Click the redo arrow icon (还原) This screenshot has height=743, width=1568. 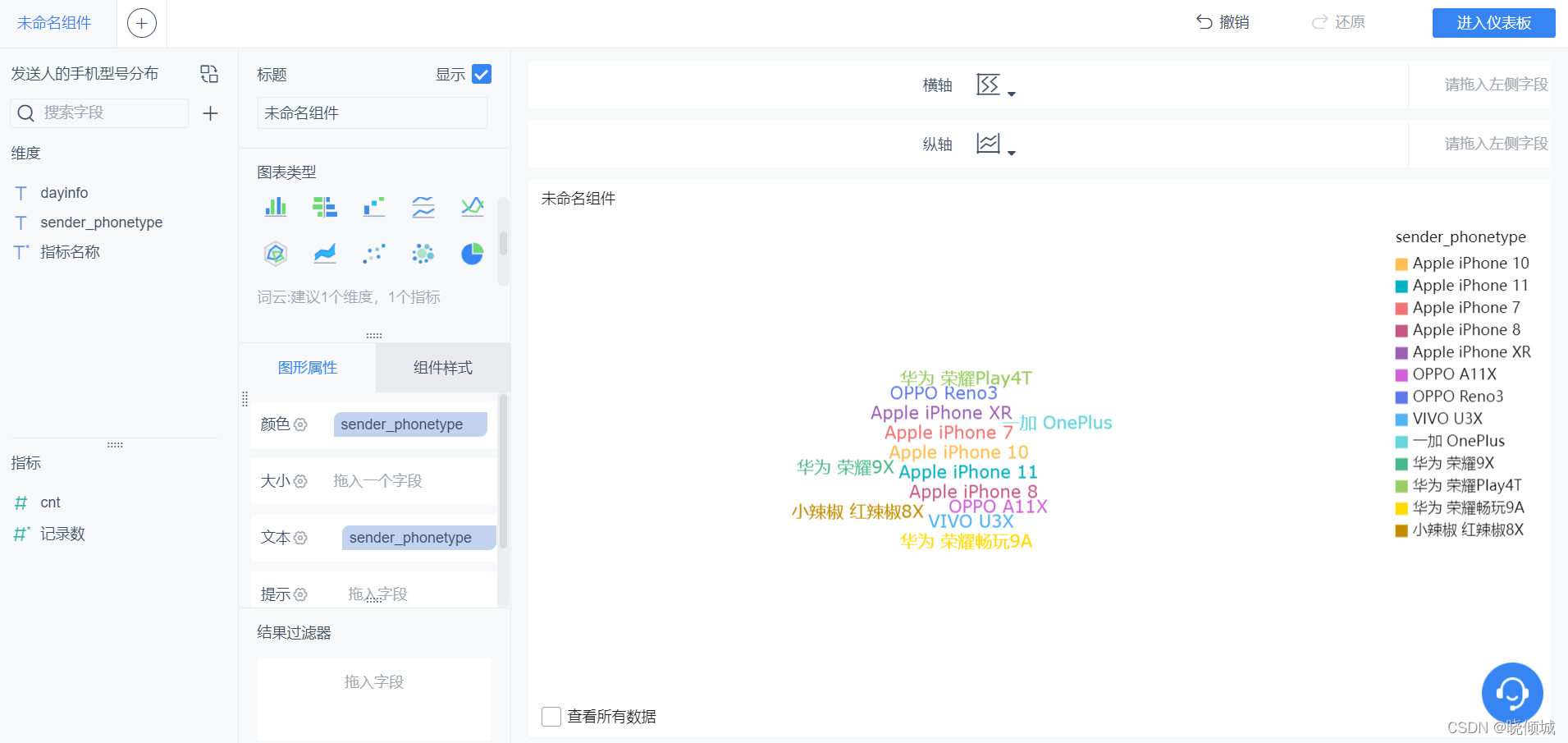[x=1319, y=22]
